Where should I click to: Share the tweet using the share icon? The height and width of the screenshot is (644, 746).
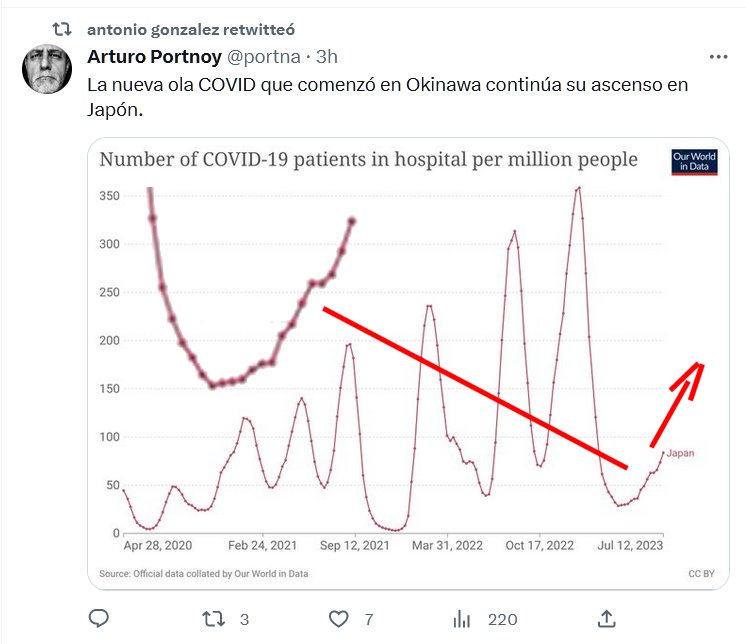coord(606,619)
